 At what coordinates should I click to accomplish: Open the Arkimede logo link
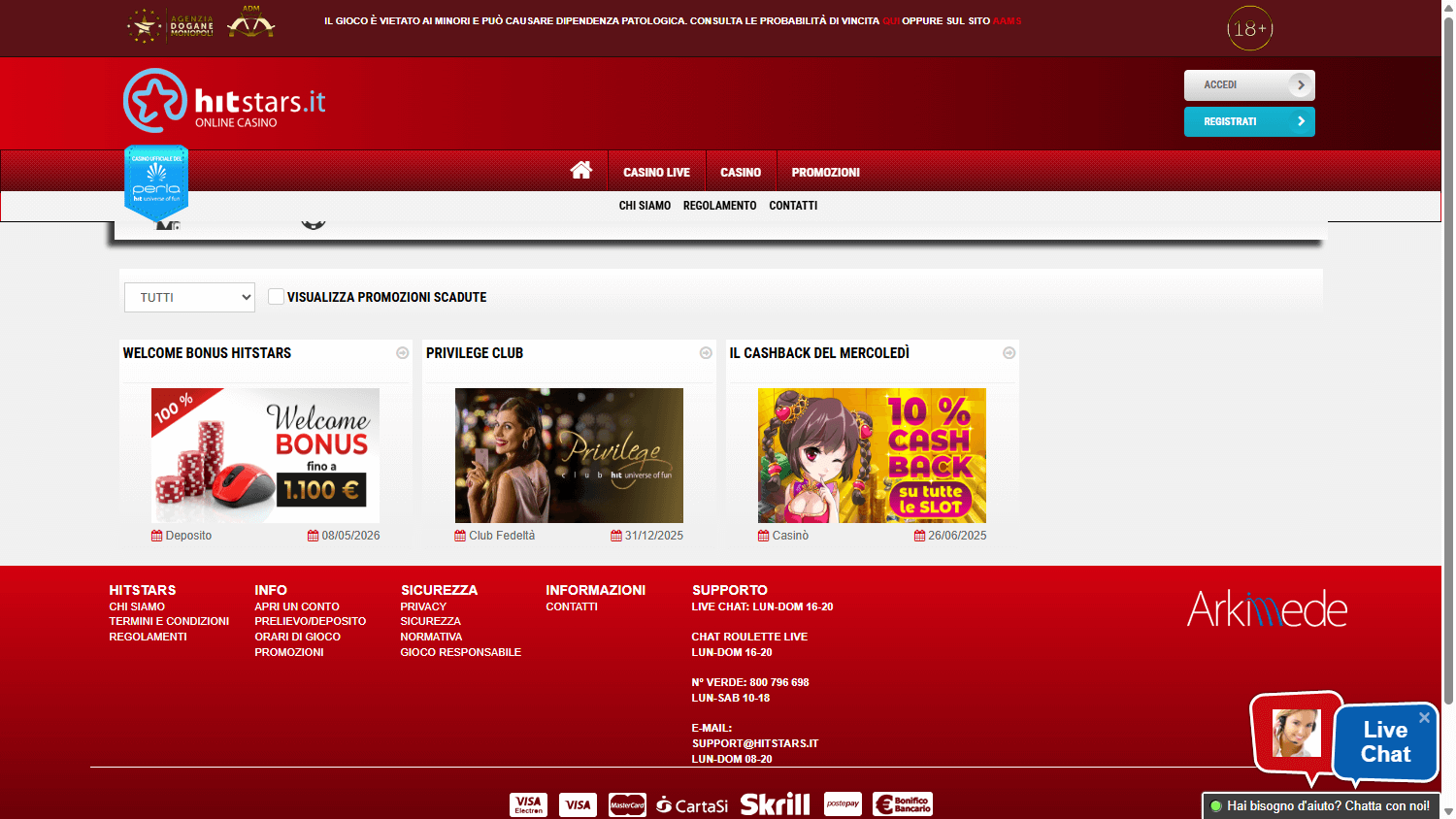(x=1267, y=608)
